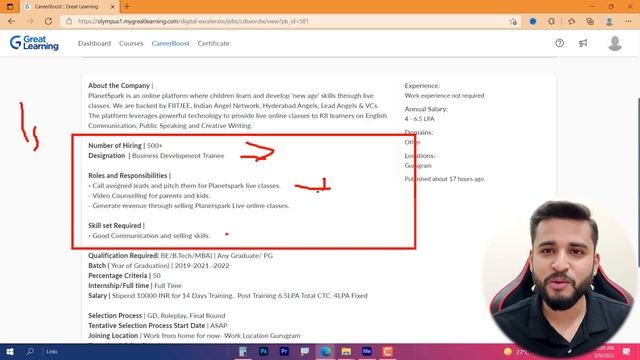640x360 pixels.
Task: Select the CareerBoost tab
Action: [x=171, y=43]
